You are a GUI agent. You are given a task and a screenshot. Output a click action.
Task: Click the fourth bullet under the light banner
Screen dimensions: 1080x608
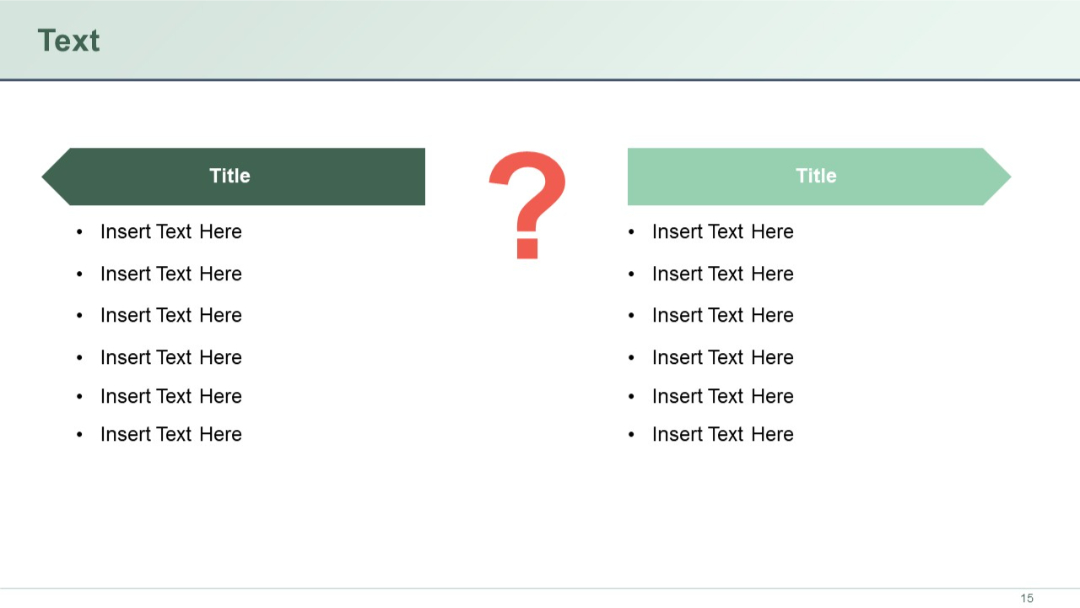(722, 357)
